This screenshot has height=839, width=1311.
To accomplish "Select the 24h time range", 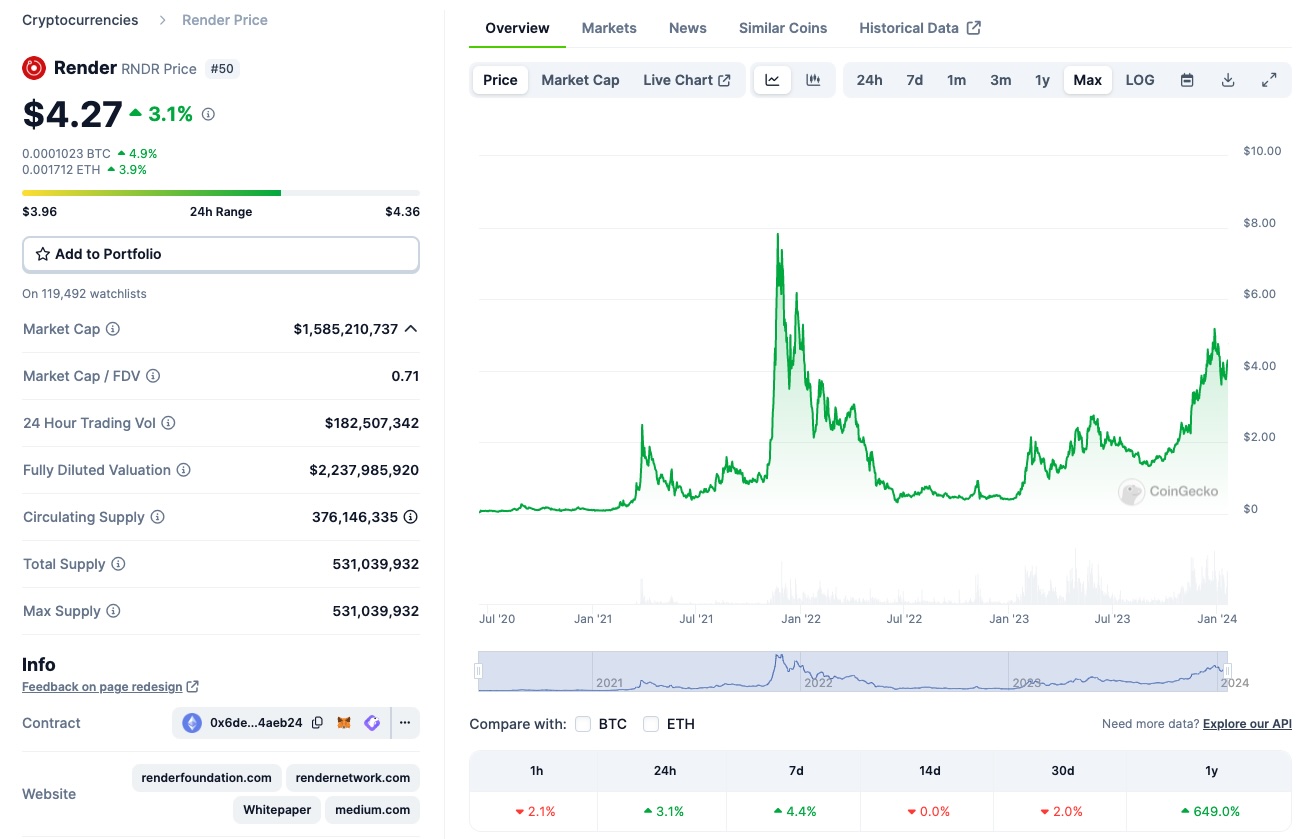I will click(x=870, y=80).
